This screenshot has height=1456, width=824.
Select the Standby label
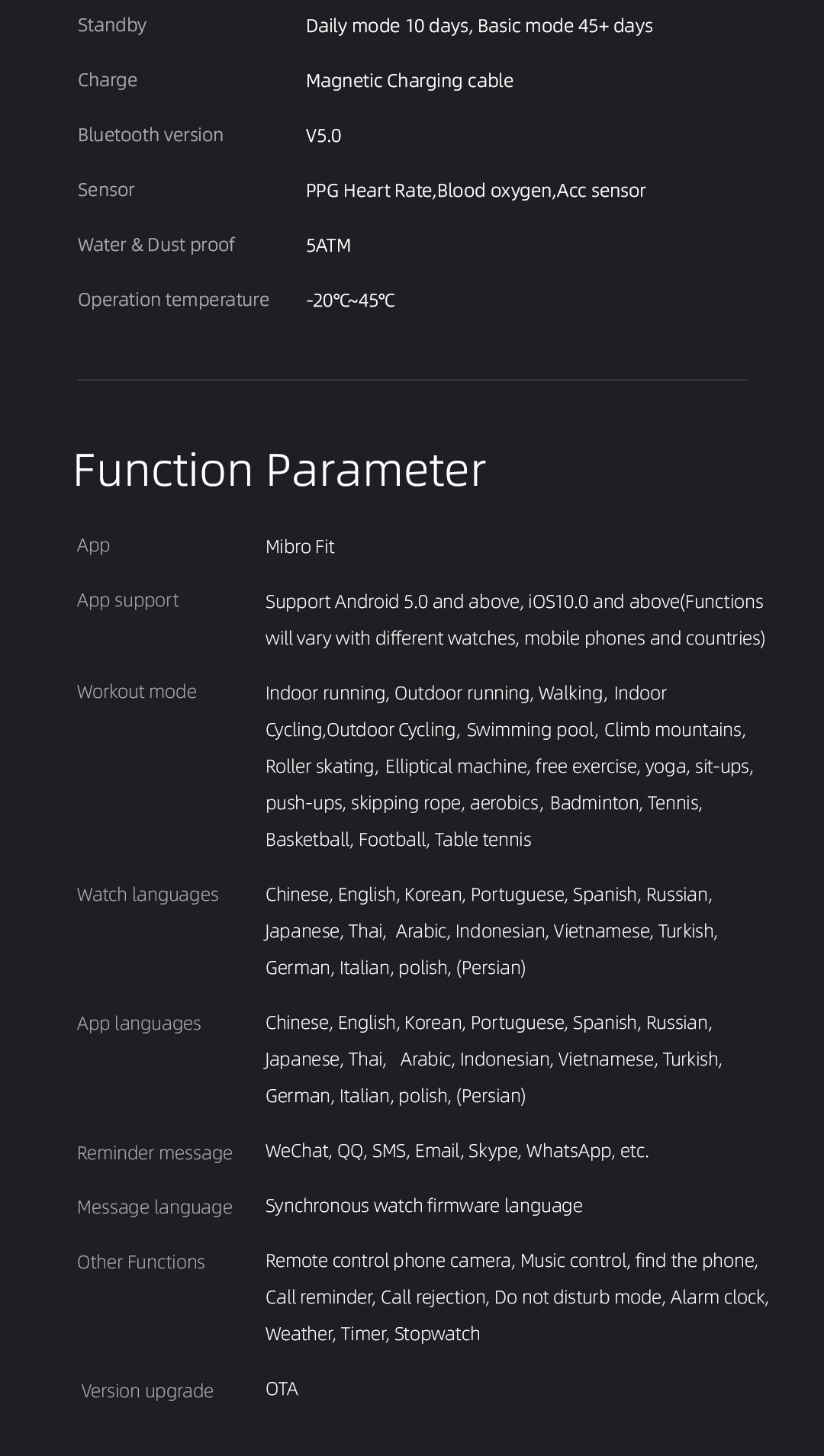pyautogui.click(x=112, y=25)
